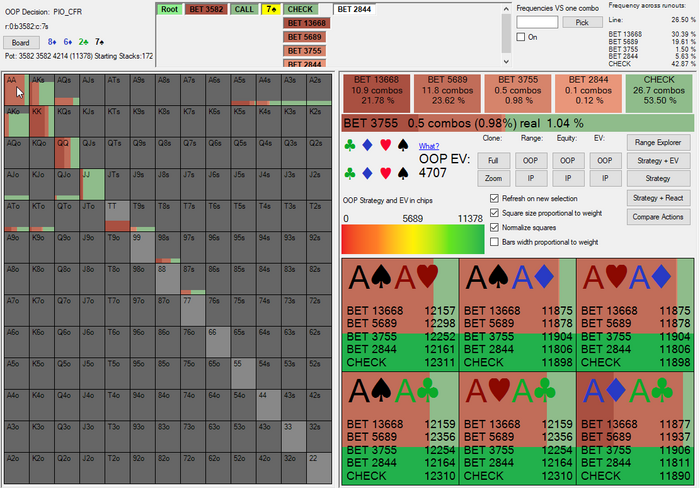Click the Frequencies VS one combo input

tap(537, 22)
